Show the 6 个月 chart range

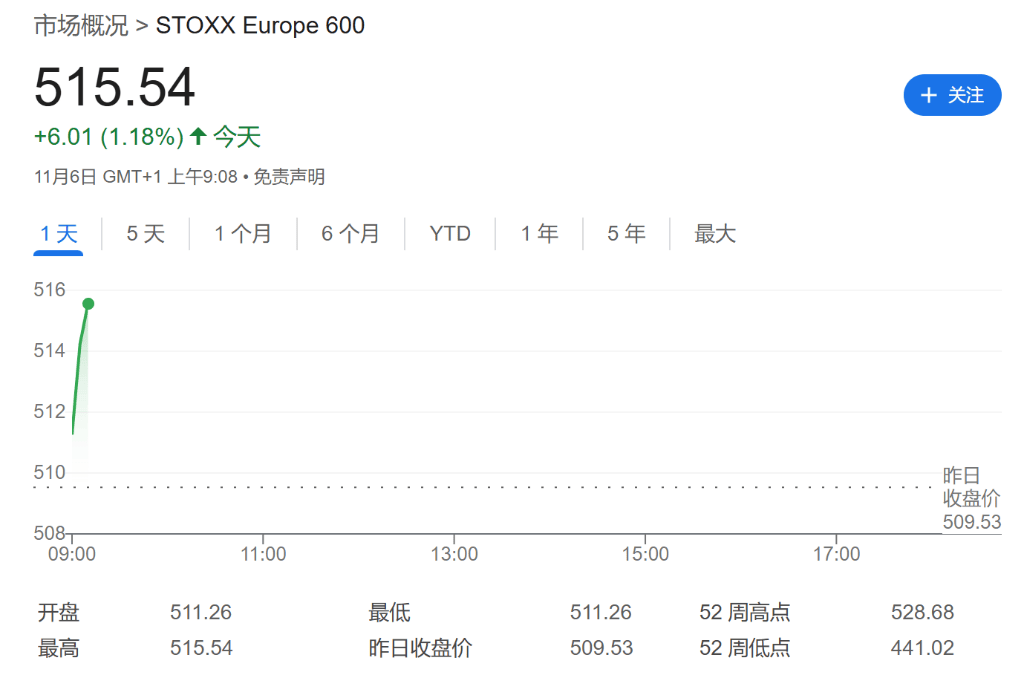tap(350, 234)
